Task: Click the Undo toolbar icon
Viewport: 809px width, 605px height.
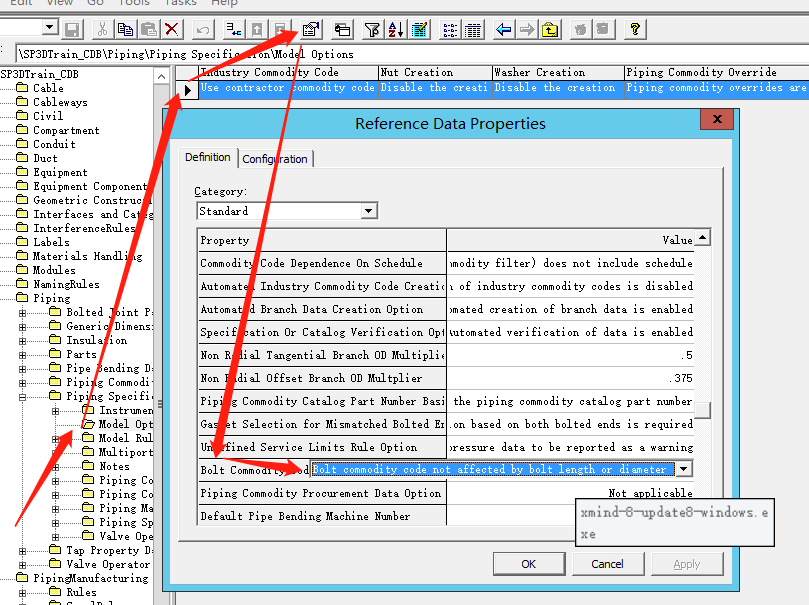Action: [x=202, y=29]
